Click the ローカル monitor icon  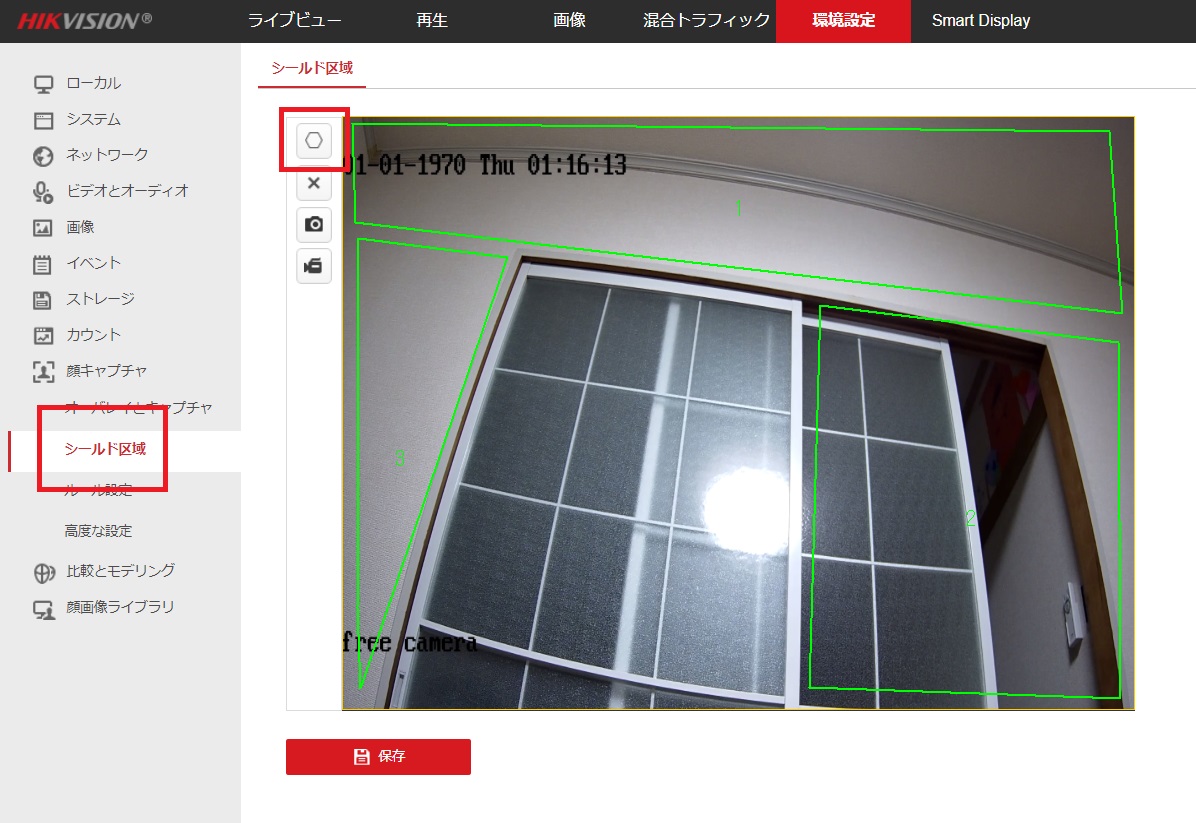[43, 84]
